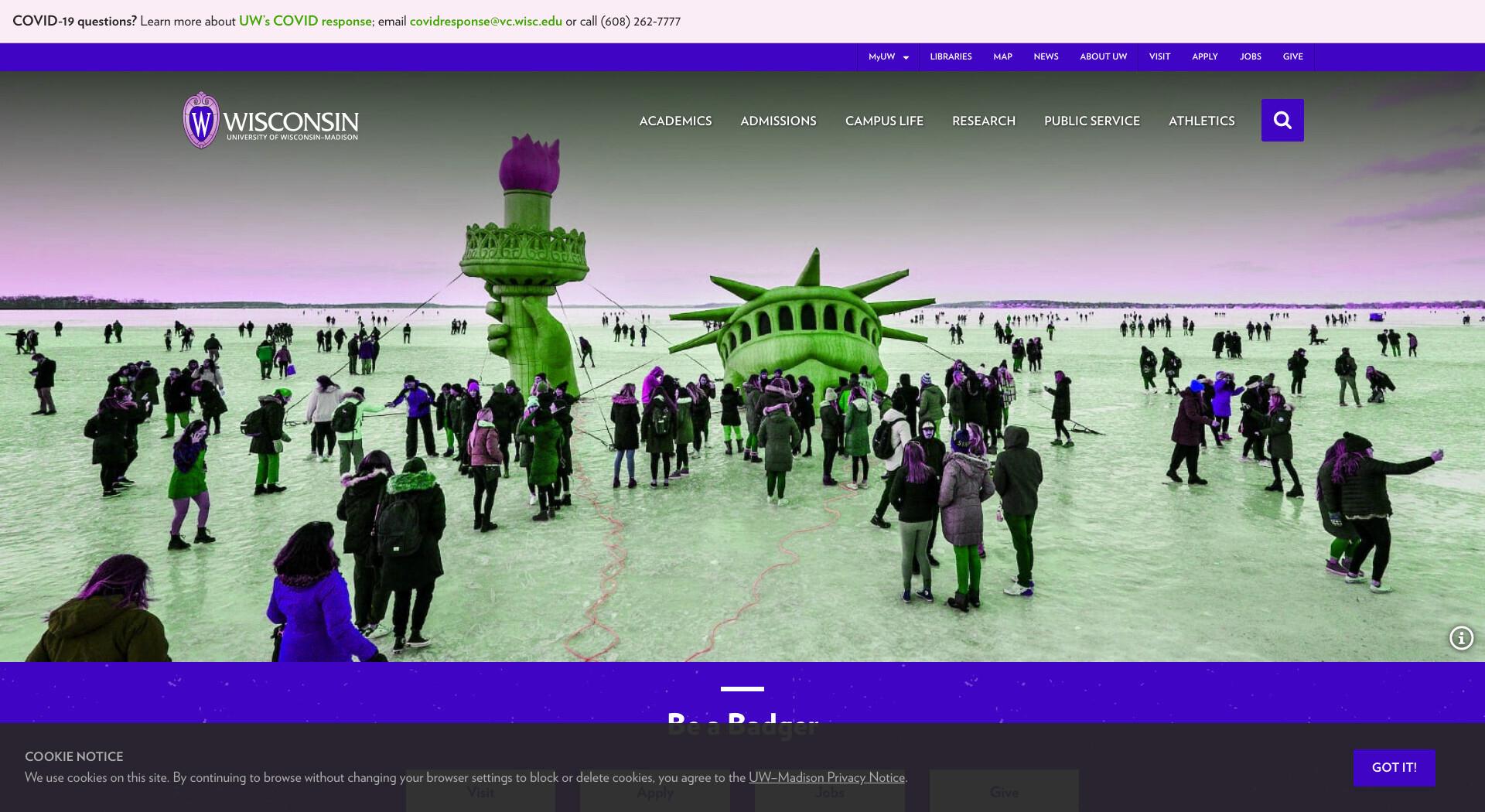The image size is (1485, 812).
Task: Open the Admissions menu
Action: (x=778, y=121)
